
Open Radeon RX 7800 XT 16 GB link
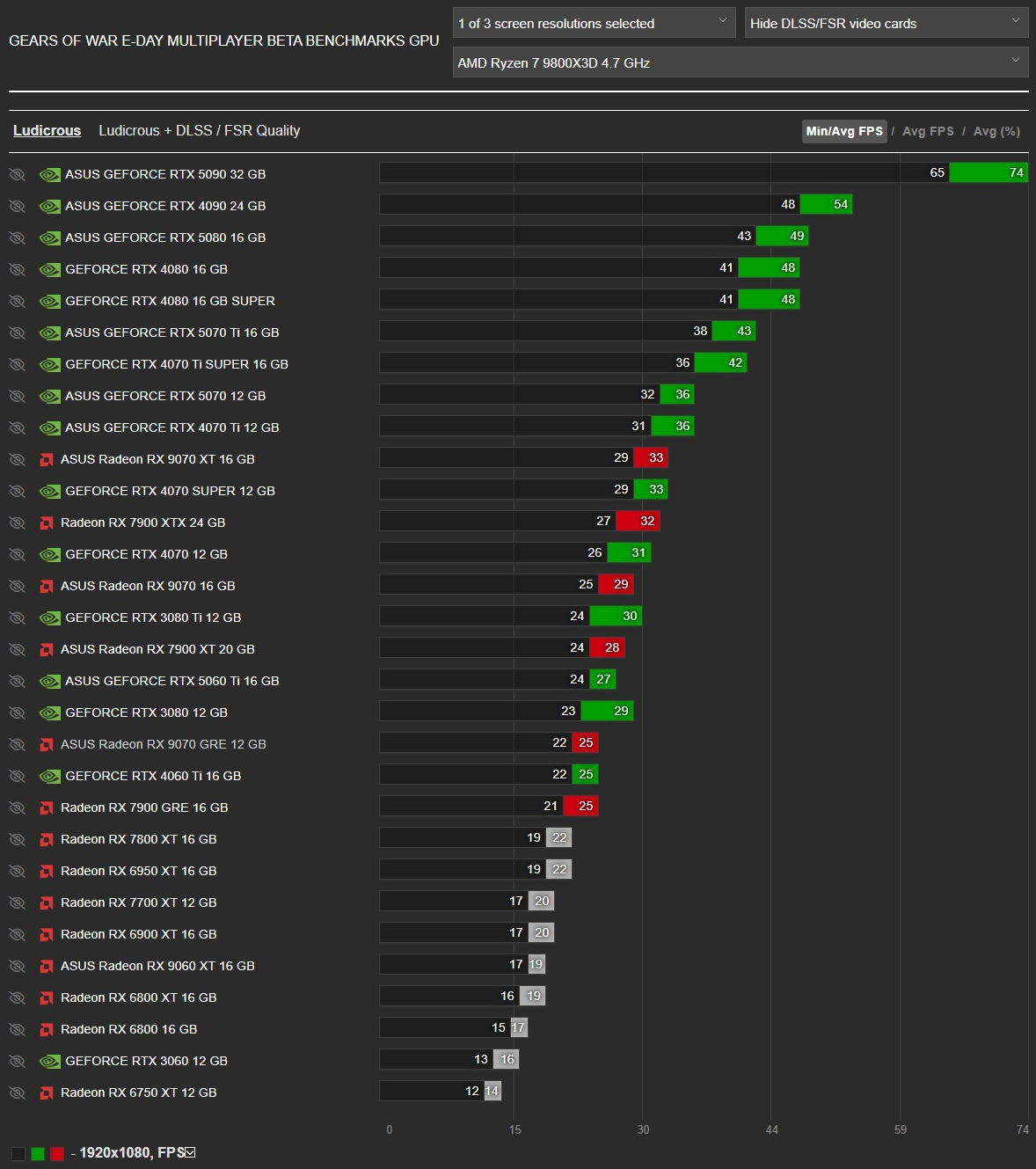[x=138, y=839]
